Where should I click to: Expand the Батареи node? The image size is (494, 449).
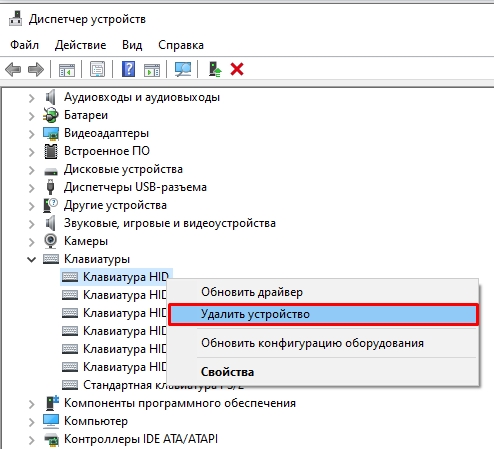pos(32,116)
